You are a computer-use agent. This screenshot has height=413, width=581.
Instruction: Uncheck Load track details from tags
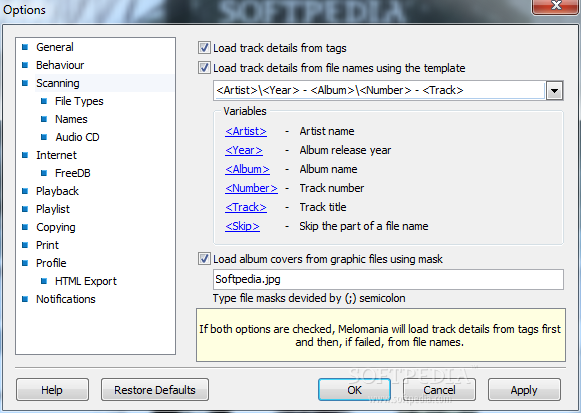204,48
